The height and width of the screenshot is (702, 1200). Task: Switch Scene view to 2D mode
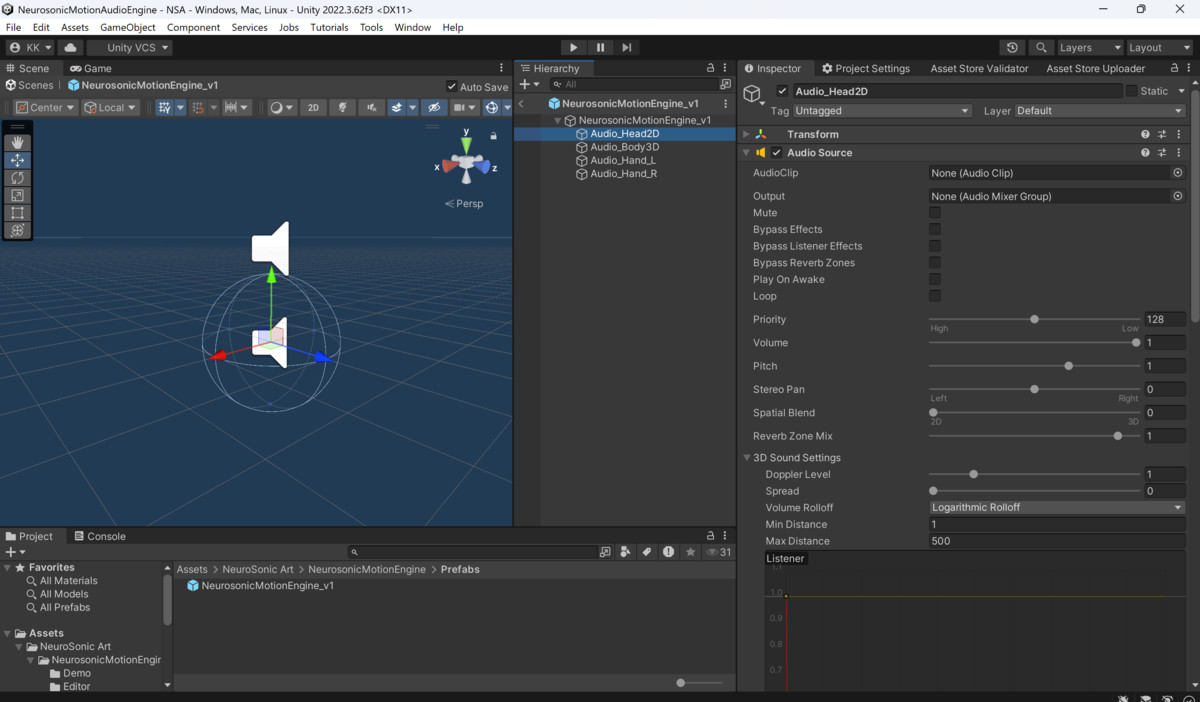(312, 107)
